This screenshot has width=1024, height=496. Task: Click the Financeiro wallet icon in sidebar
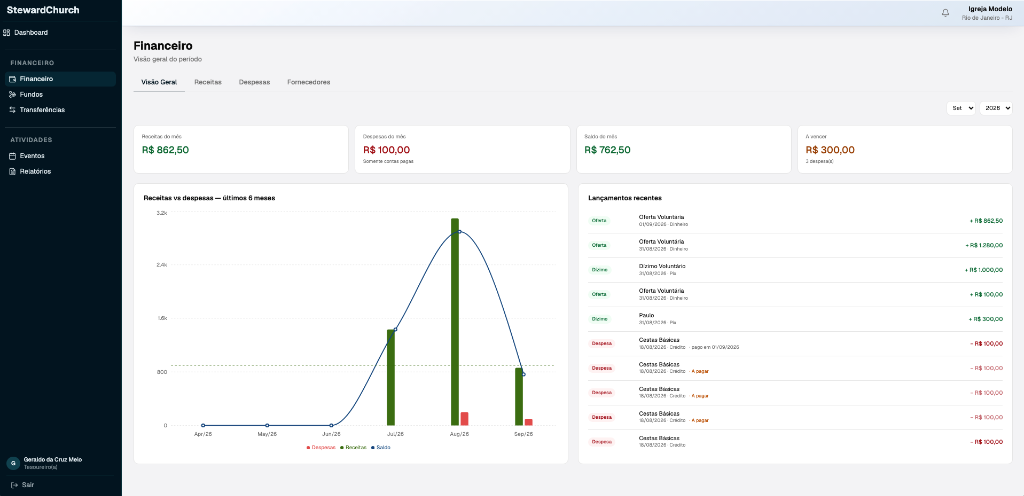tap(12, 79)
